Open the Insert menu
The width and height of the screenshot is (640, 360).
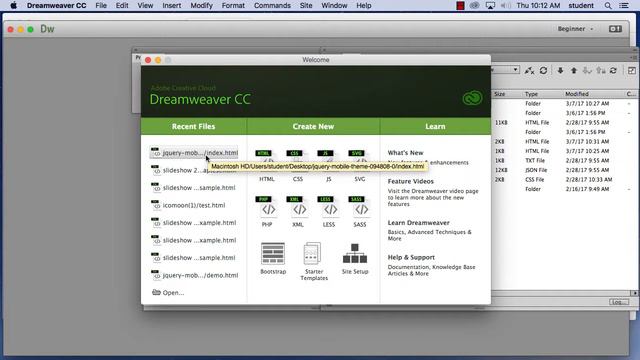tap(171, 6)
